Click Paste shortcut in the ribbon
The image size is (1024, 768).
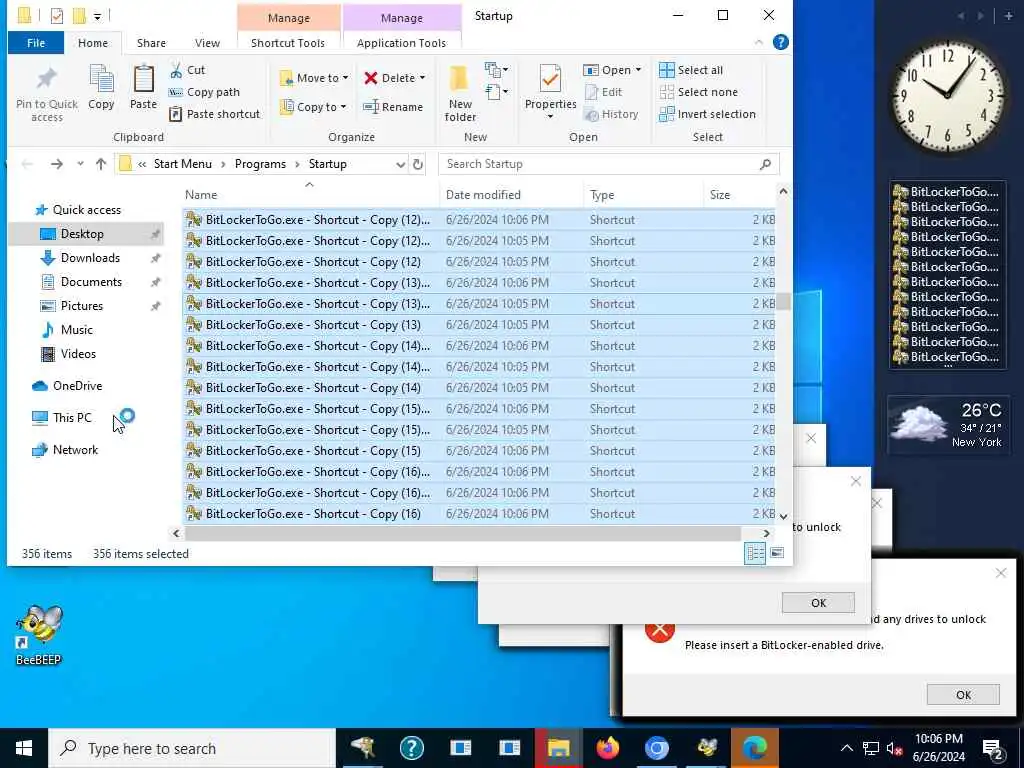point(214,114)
